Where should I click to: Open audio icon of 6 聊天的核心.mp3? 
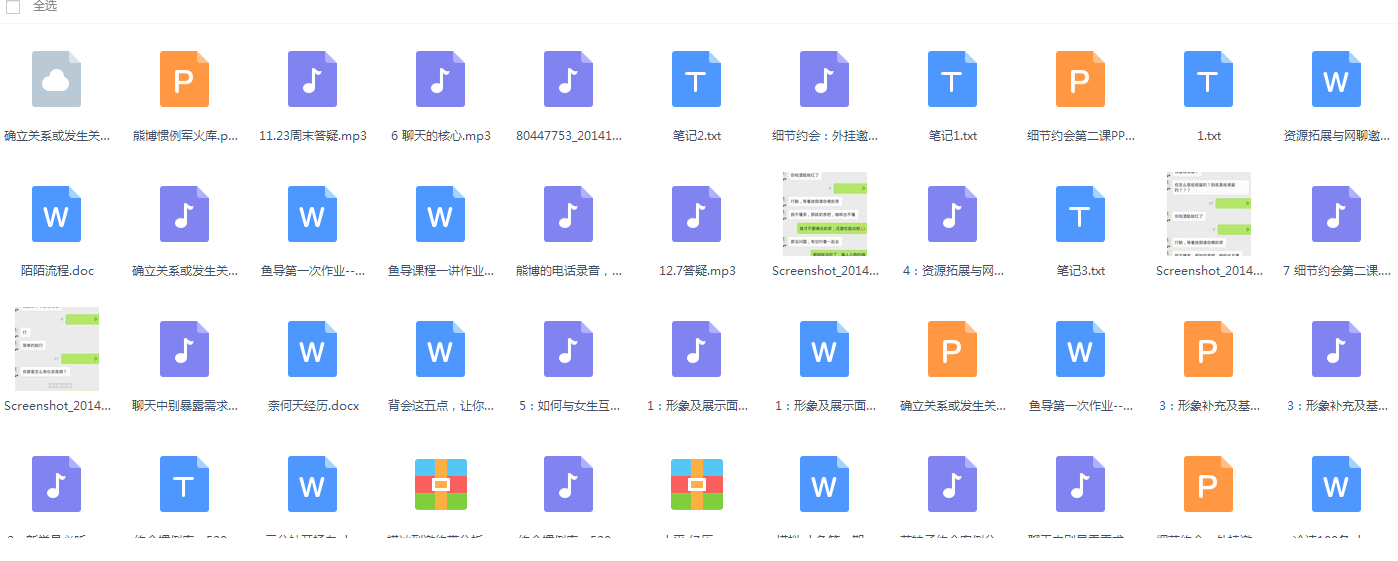pyautogui.click(x=440, y=79)
